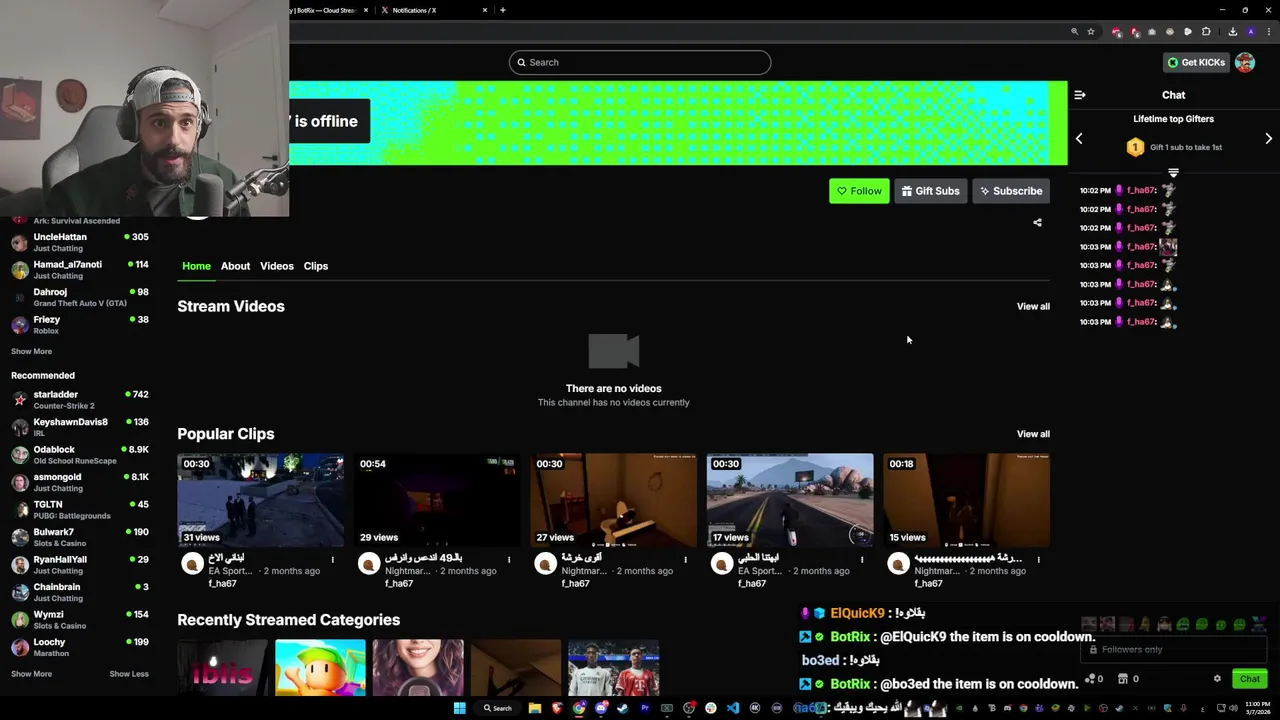The height and width of the screenshot is (720, 1280).
Task: Open the user profile avatar top right
Action: coord(1245,62)
